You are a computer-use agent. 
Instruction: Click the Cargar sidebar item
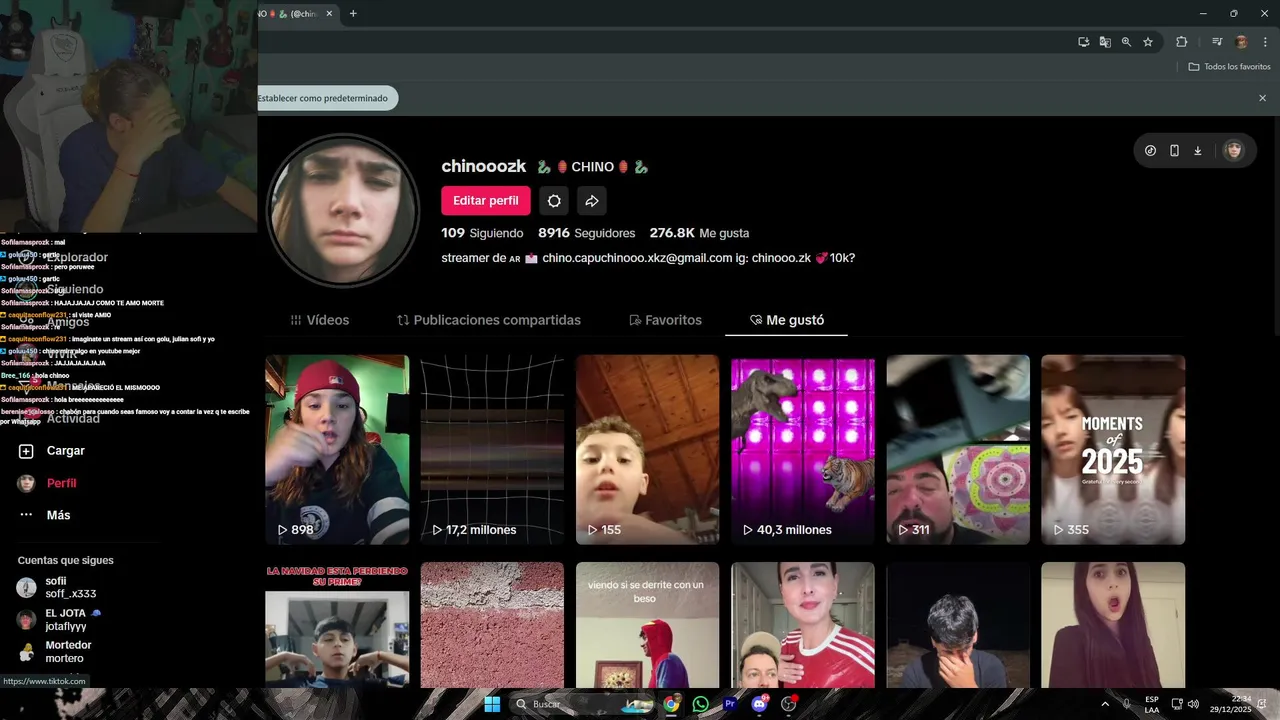point(52,451)
